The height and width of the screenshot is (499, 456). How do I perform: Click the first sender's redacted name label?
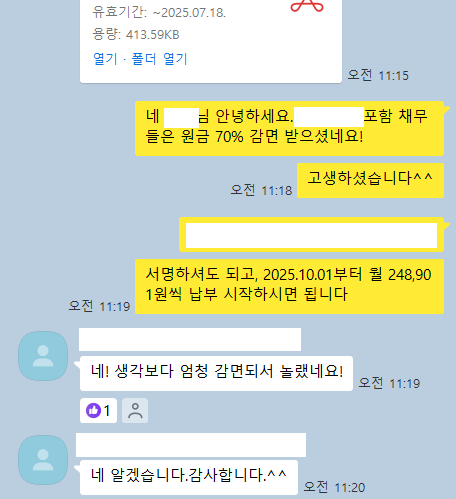(190, 339)
